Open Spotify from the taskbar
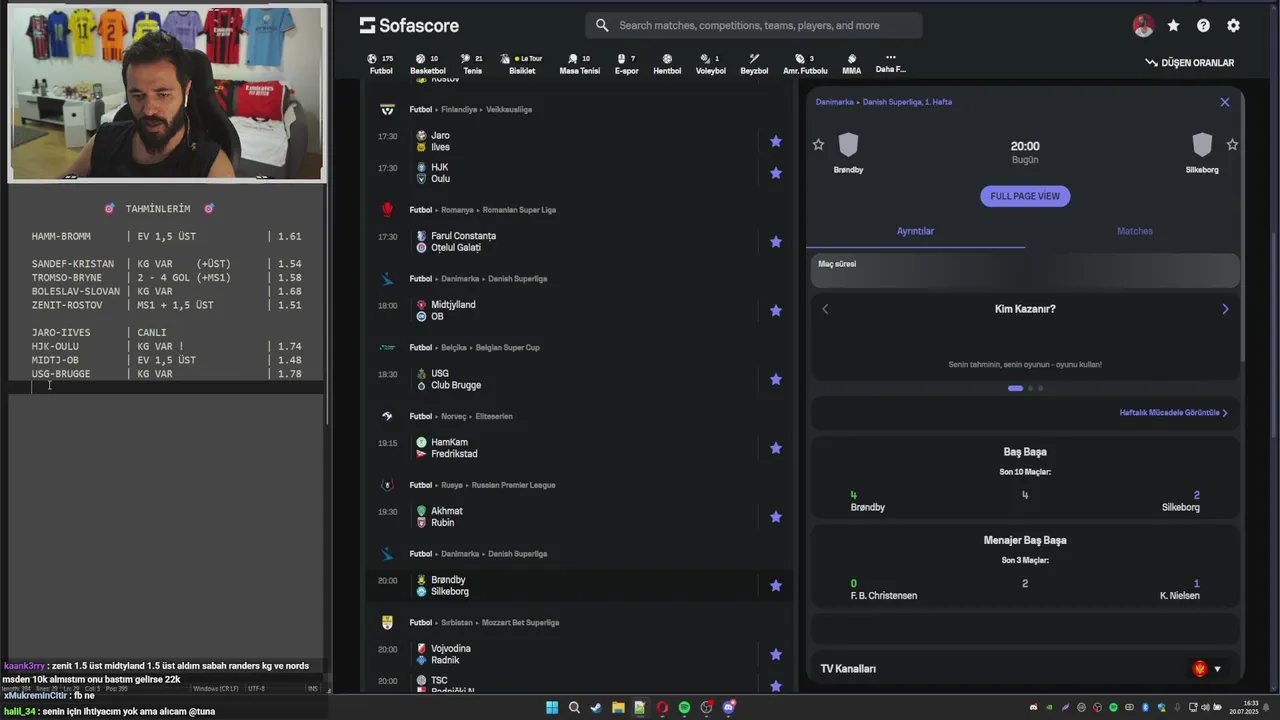1280x720 pixels. (x=684, y=707)
